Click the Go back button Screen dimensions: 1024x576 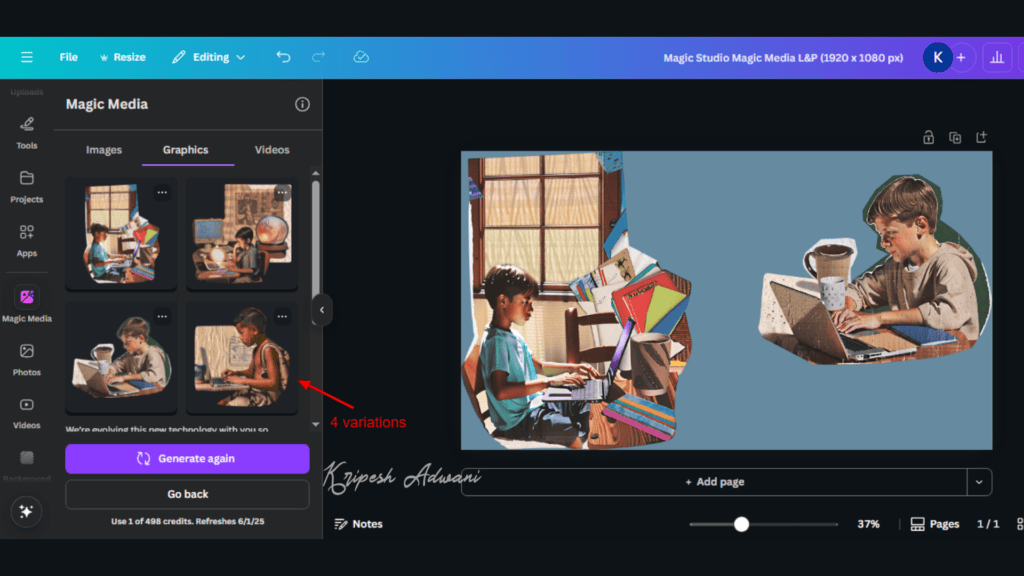(186, 494)
